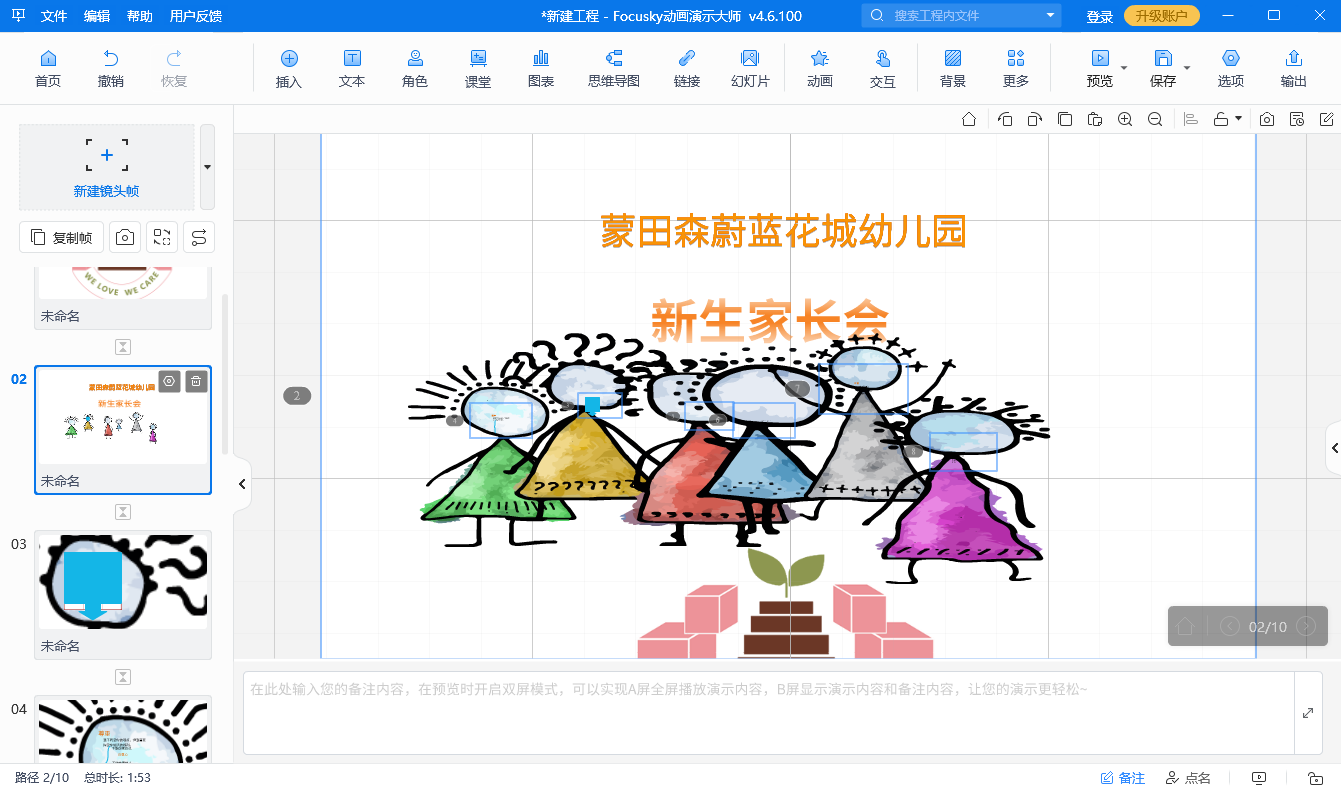This screenshot has width=1341, height=787.
Task: Click transition icon between frames 02 and 03
Action: pos(123,512)
